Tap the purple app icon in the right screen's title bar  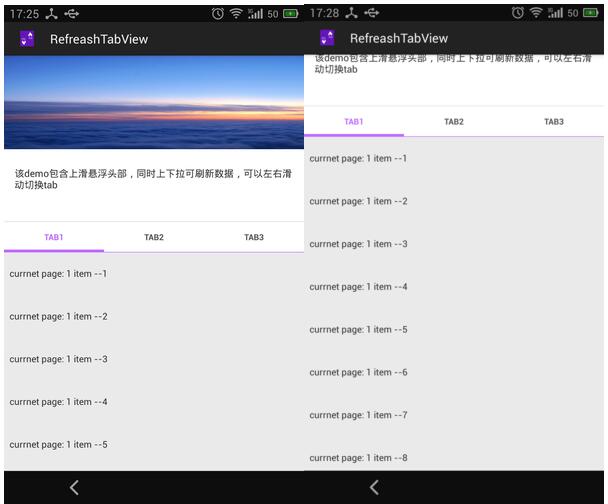pos(327,38)
